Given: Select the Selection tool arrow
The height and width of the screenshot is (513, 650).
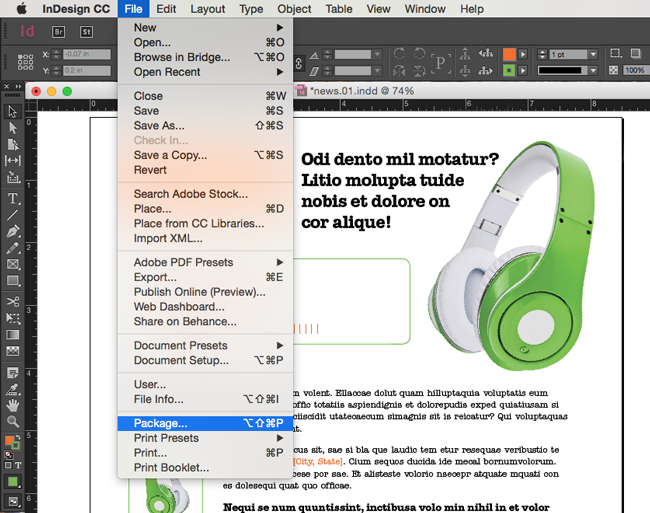Looking at the screenshot, I should [x=12, y=111].
